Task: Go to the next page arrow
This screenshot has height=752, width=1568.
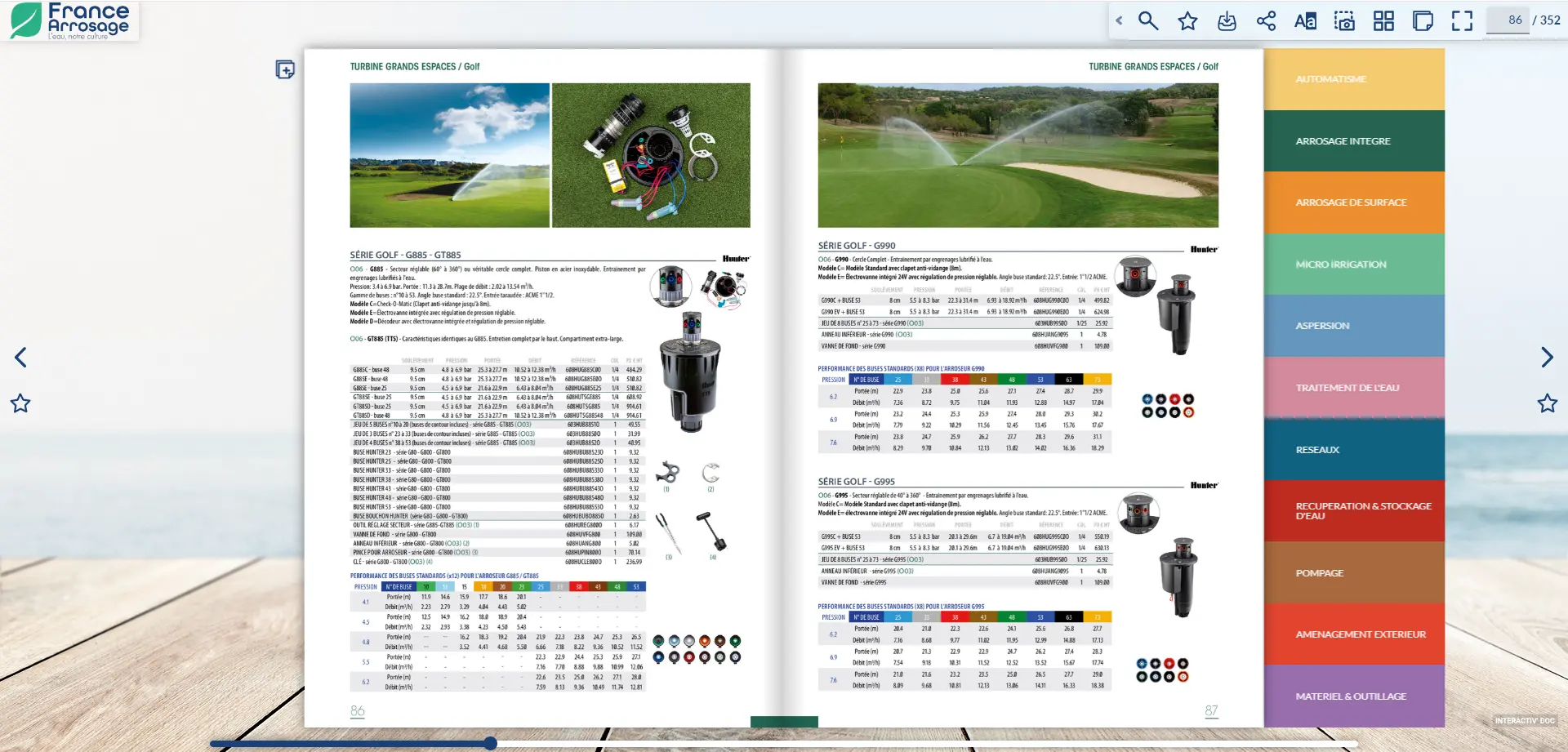Action: coord(1547,357)
